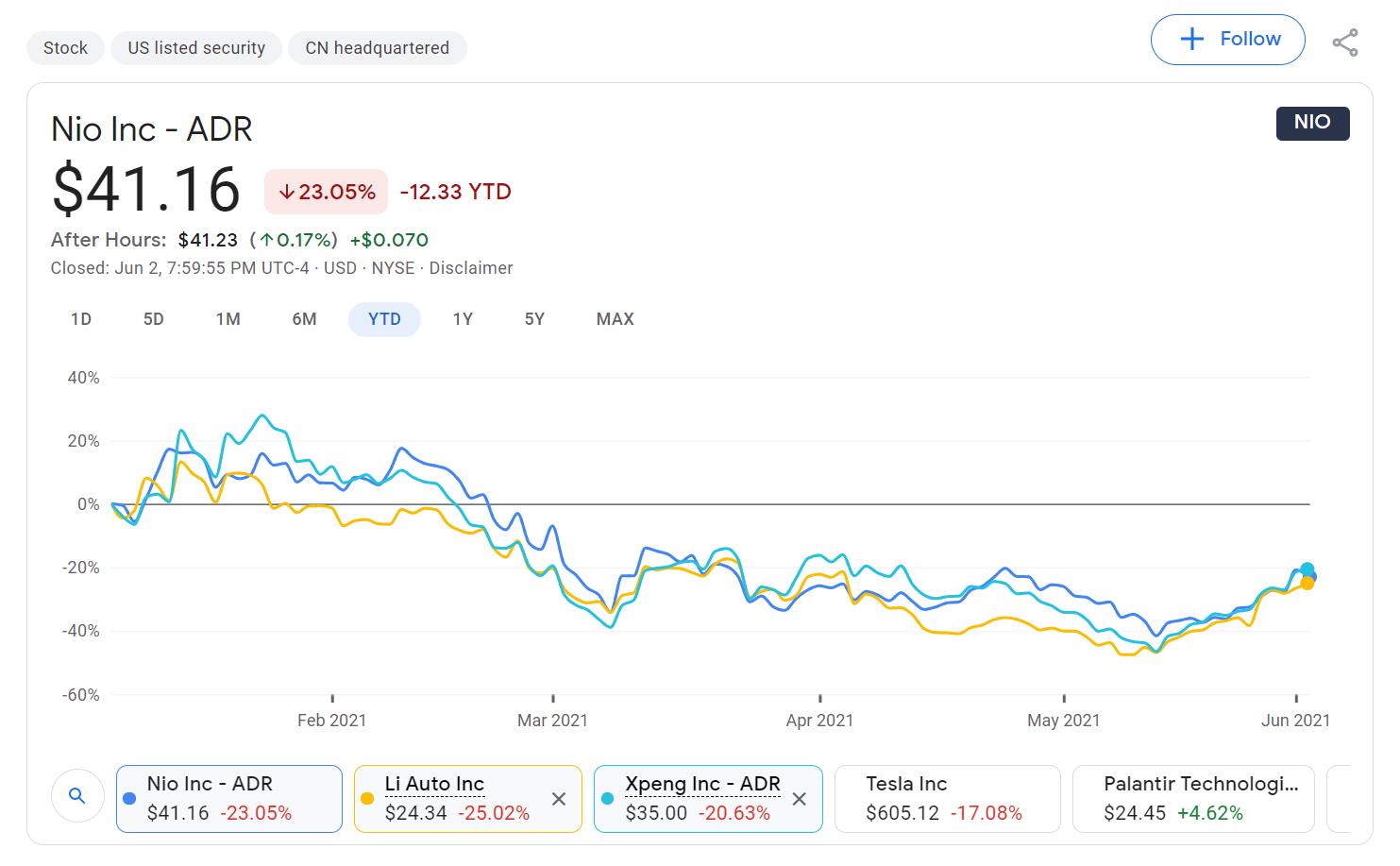Viewport: 1400px width, 866px height.
Task: Click the search magnifier icon near comparison cards
Action: pos(76,796)
